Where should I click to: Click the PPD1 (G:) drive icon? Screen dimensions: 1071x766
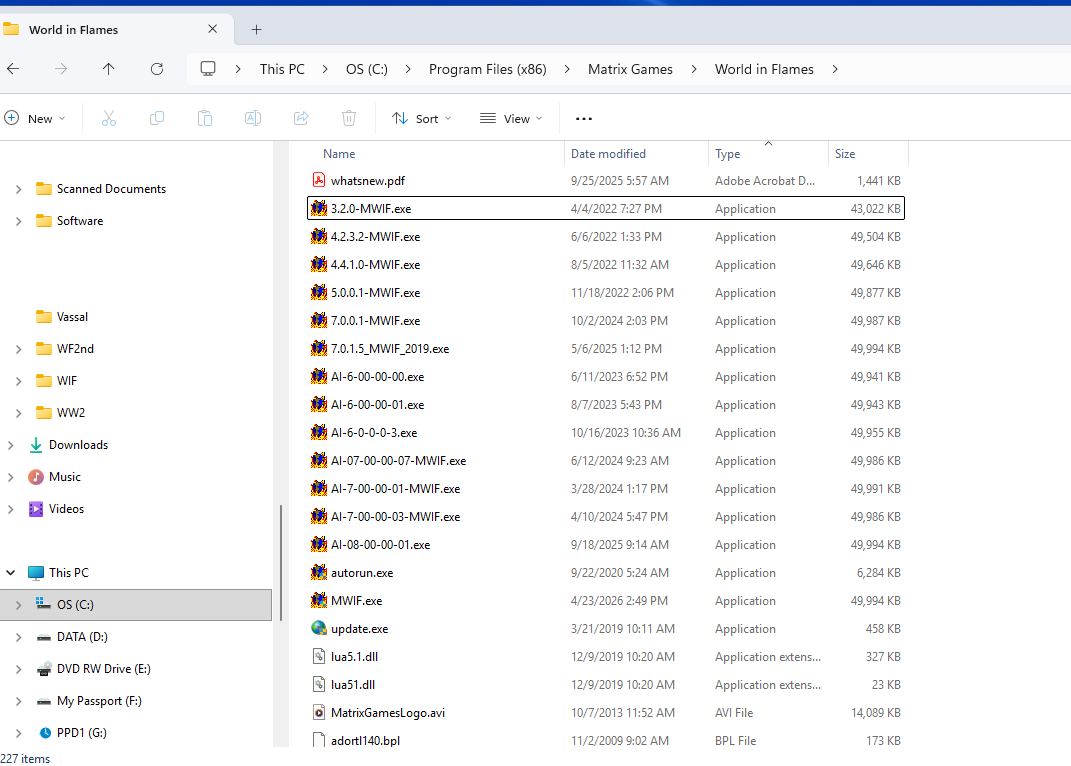point(45,733)
